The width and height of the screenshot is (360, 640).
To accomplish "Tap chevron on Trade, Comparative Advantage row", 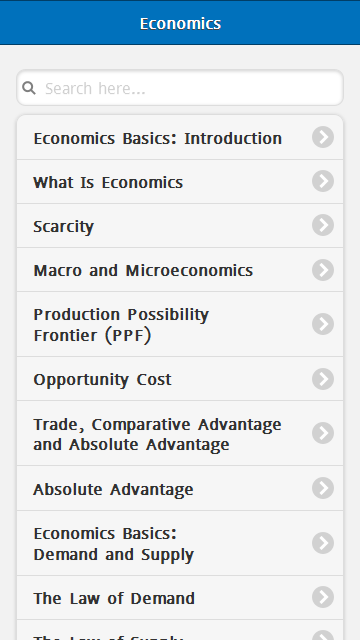I will click(x=323, y=433).
